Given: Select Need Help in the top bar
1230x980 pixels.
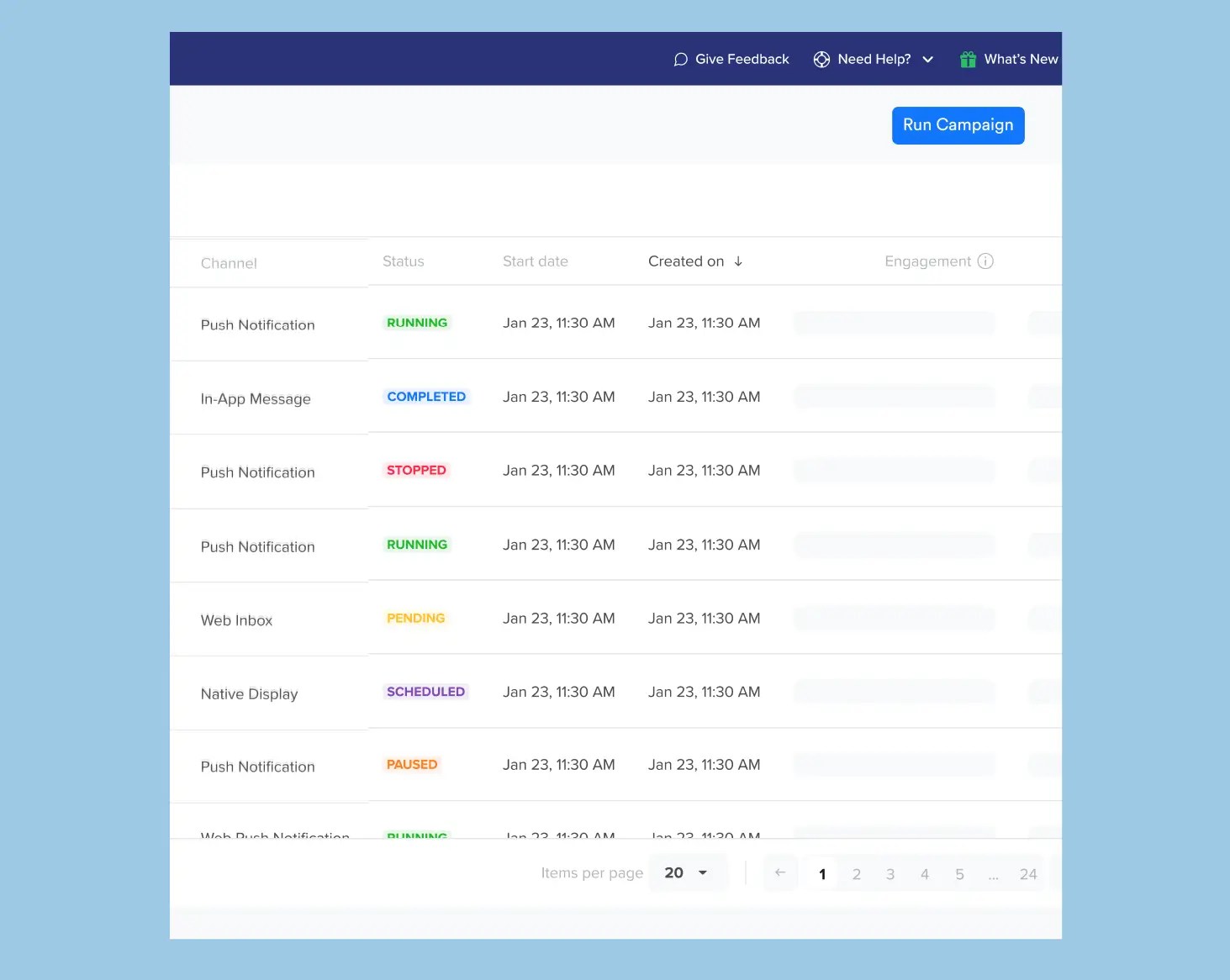Looking at the screenshot, I should click(x=874, y=59).
